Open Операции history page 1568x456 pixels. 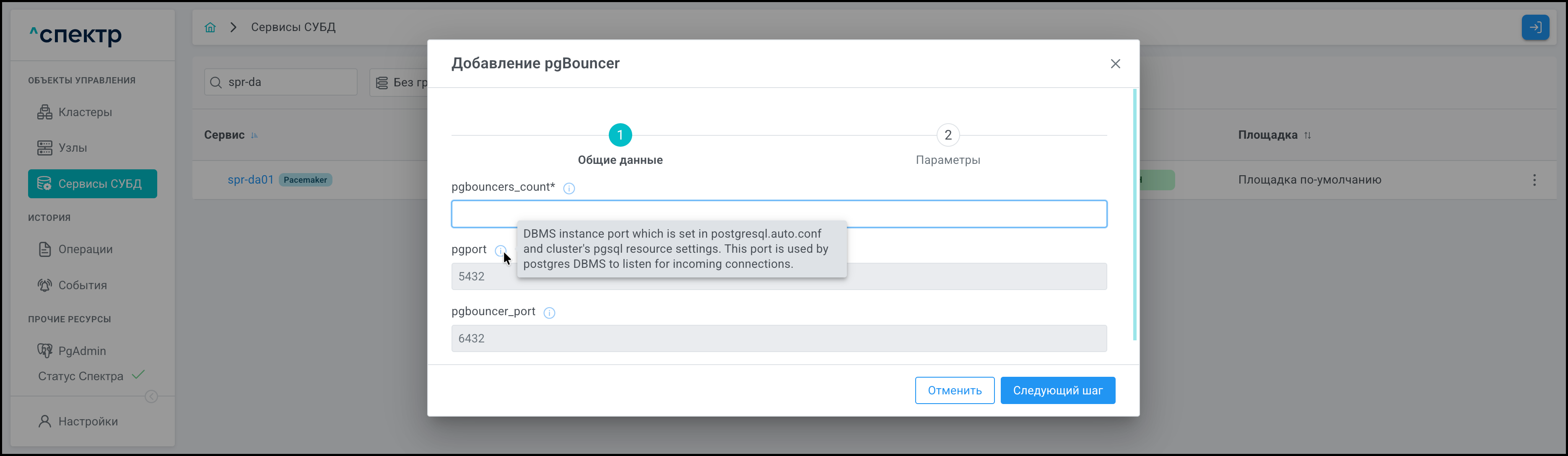click(85, 250)
